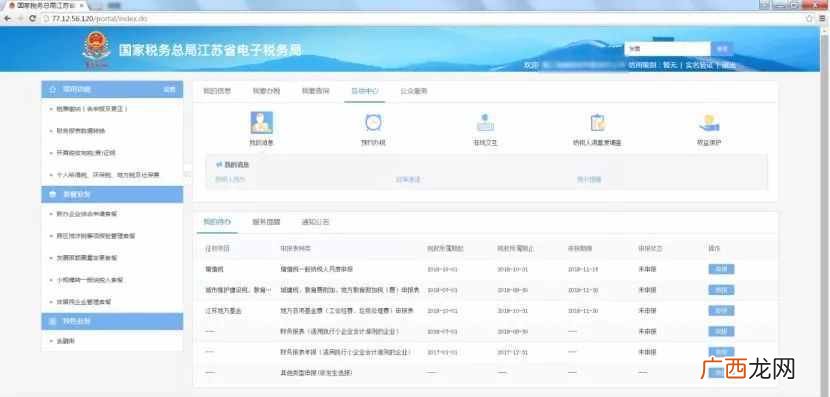Screen dimensions: 830x397
Task: Click the 申报表种类 column header
Action: [295, 248]
